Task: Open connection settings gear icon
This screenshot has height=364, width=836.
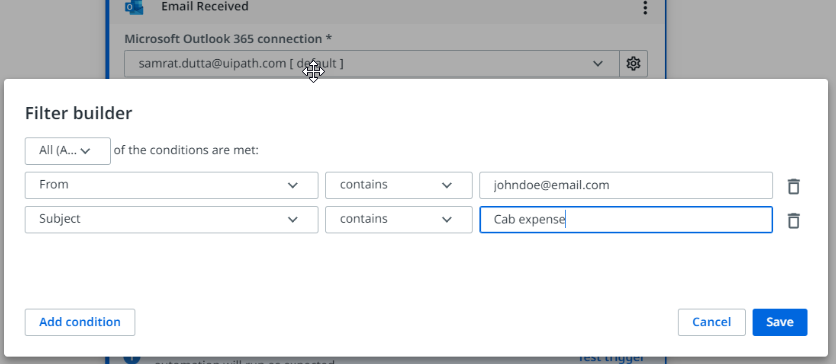Action: (633, 64)
